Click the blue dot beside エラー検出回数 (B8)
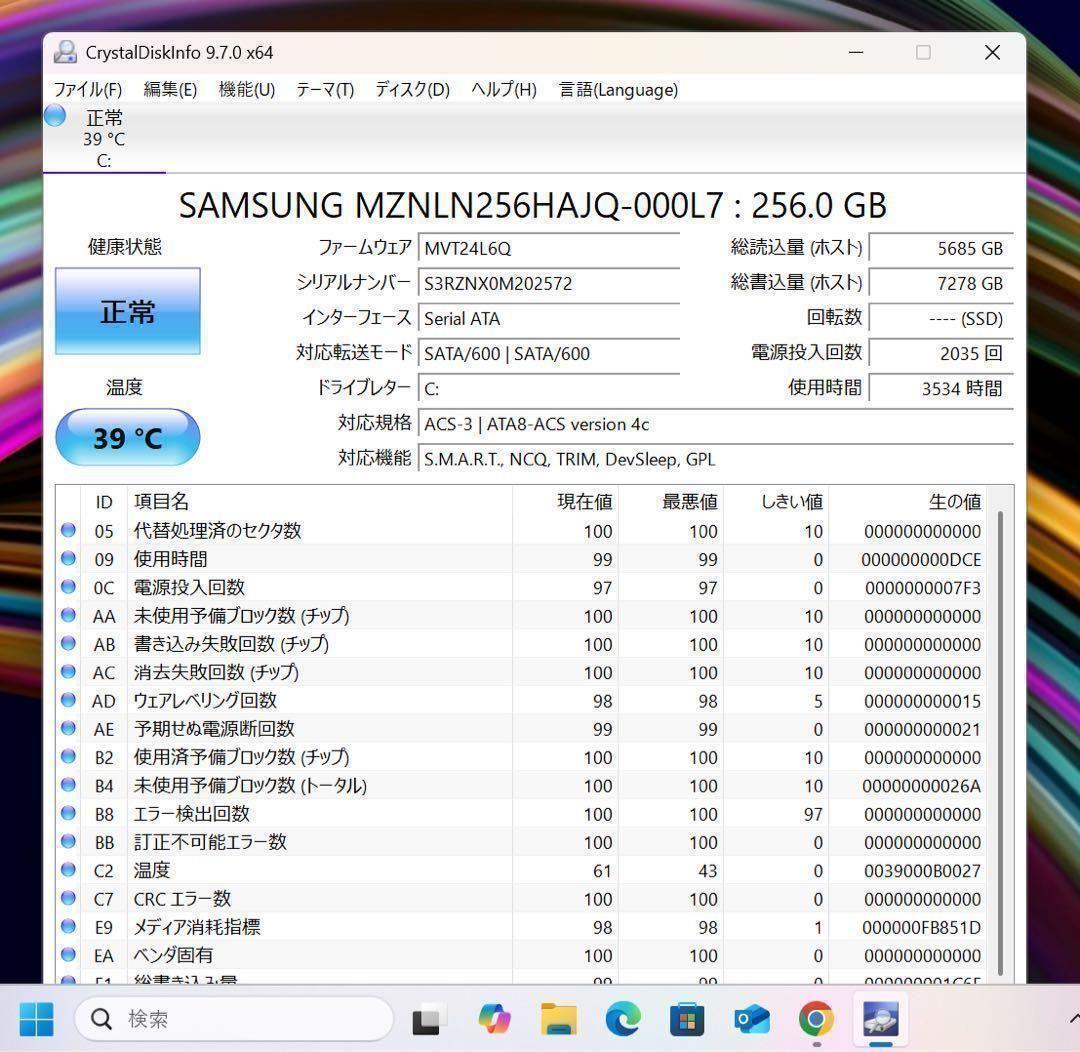This screenshot has height=1052, width=1080. [x=67, y=814]
